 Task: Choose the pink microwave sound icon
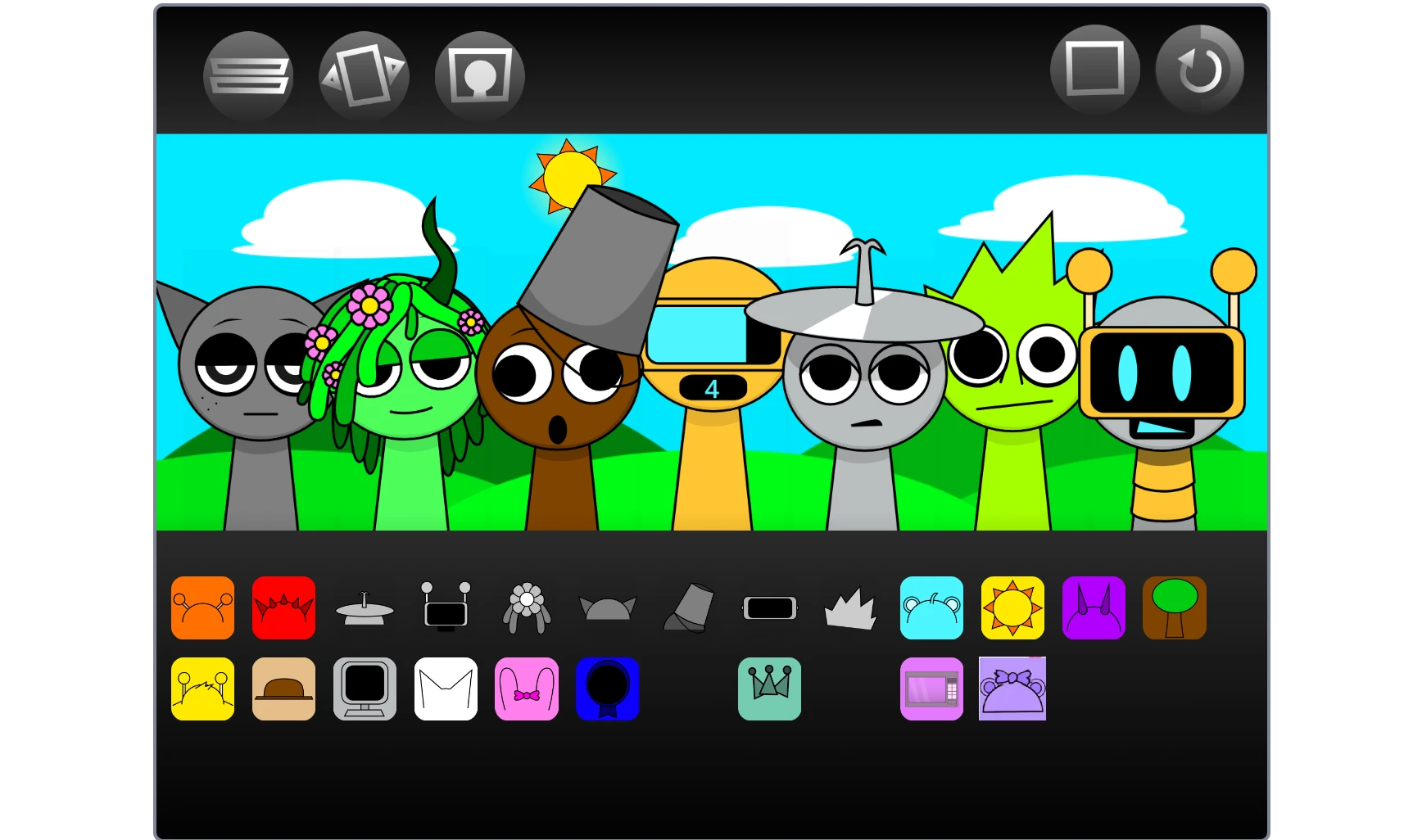[x=931, y=689]
